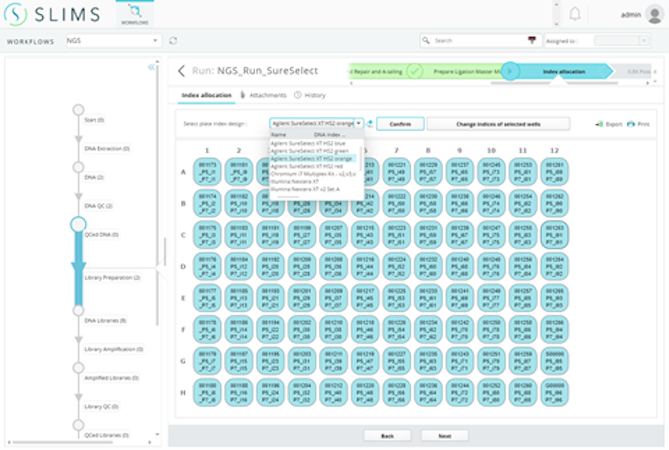Click the search filter funnel icon
Image resolution: width=669 pixels, height=450 pixels.
click(x=532, y=40)
